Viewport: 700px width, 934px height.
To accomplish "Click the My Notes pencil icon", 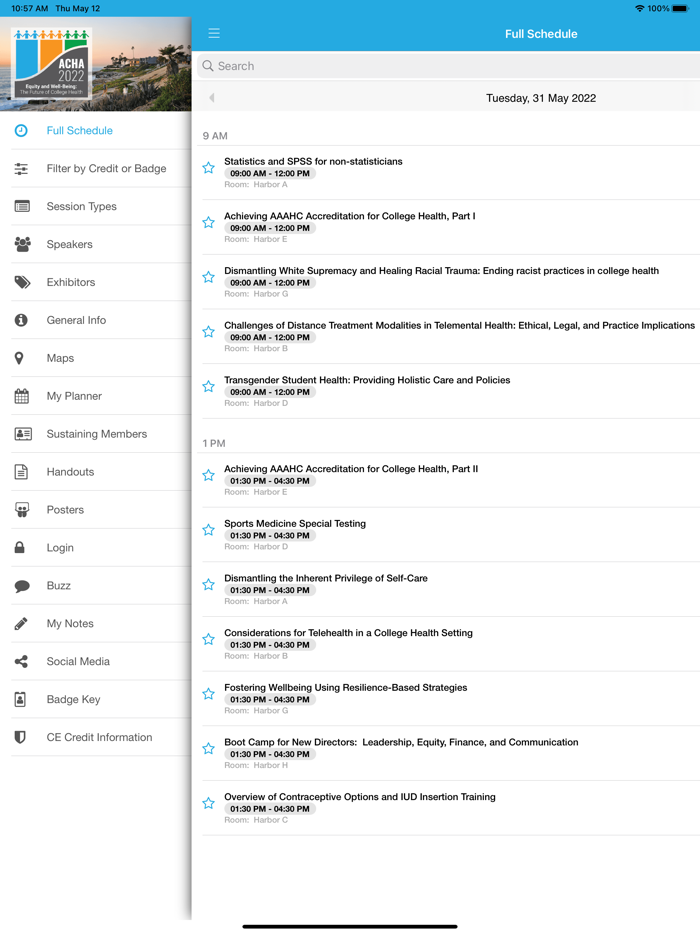I will (x=21, y=624).
